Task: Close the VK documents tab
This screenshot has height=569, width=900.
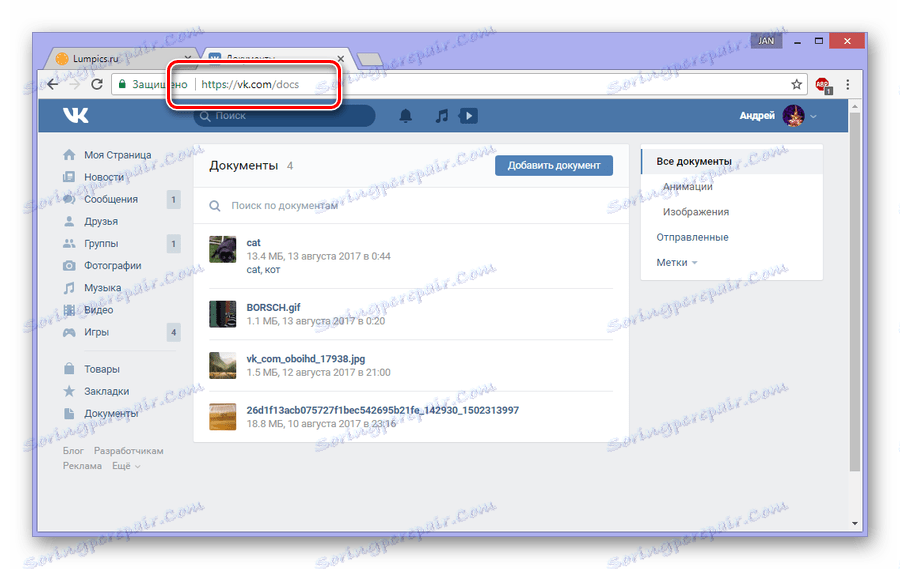Action: tap(341, 59)
